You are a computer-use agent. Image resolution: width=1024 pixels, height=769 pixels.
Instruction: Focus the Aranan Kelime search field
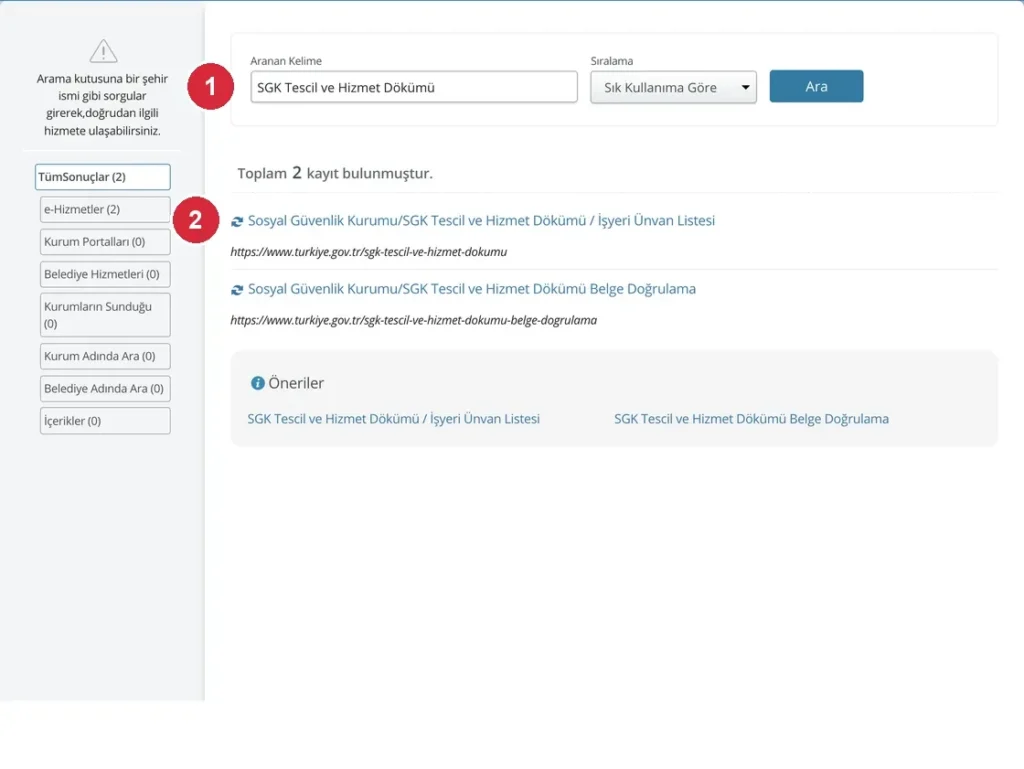414,87
